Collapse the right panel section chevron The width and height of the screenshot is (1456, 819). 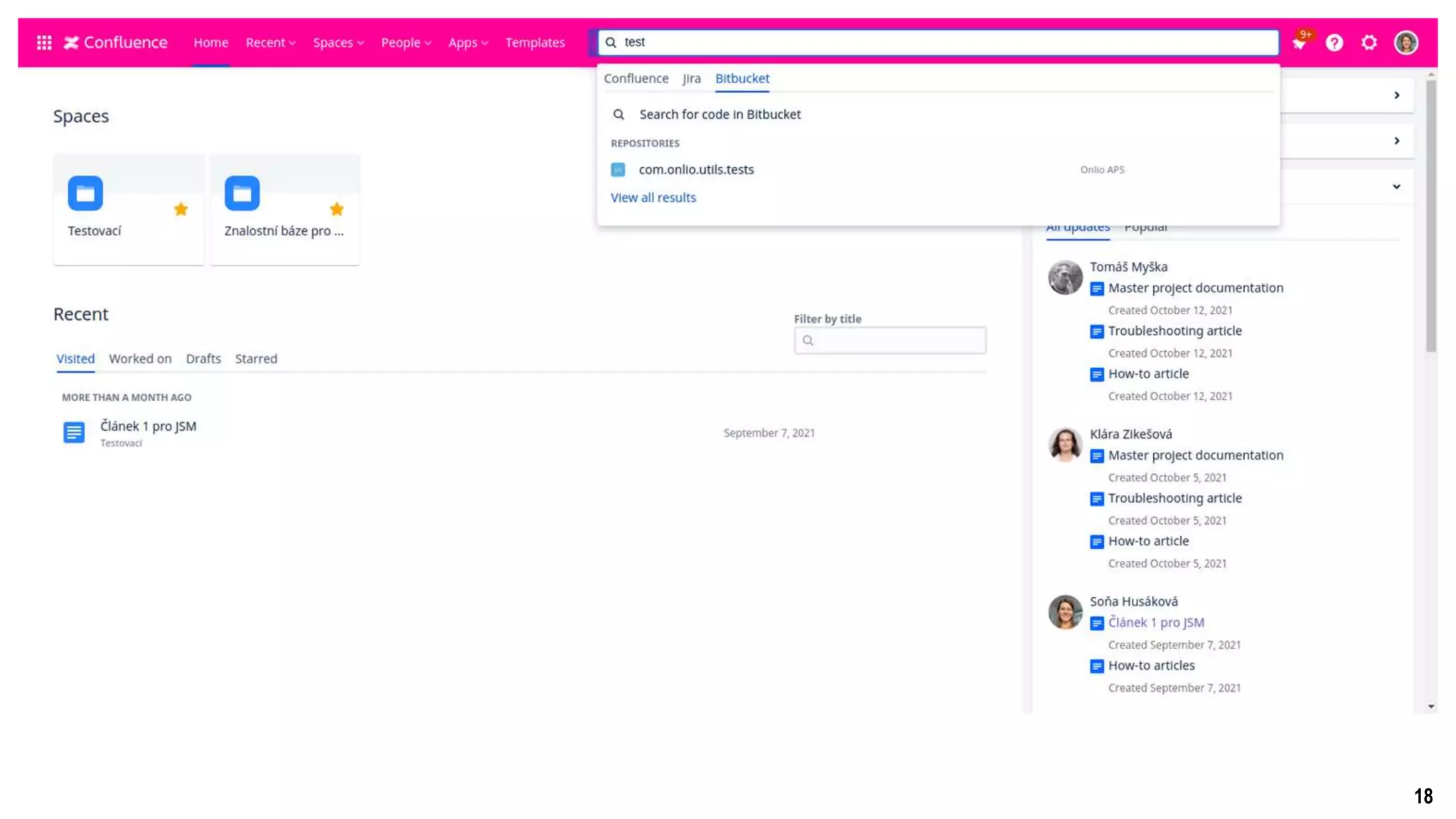(x=1396, y=187)
